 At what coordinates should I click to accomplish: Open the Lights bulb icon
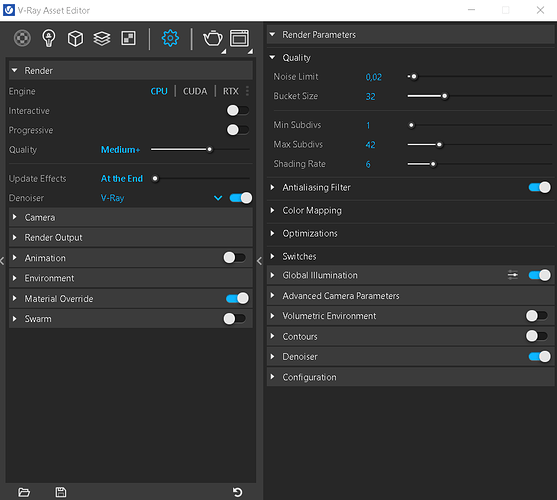pyautogui.click(x=49, y=38)
